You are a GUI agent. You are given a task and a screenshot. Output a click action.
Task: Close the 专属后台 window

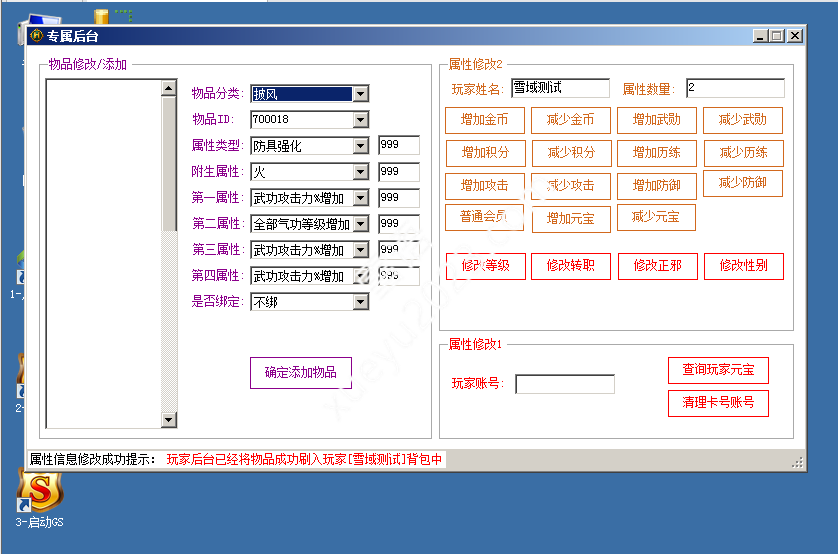click(795, 36)
